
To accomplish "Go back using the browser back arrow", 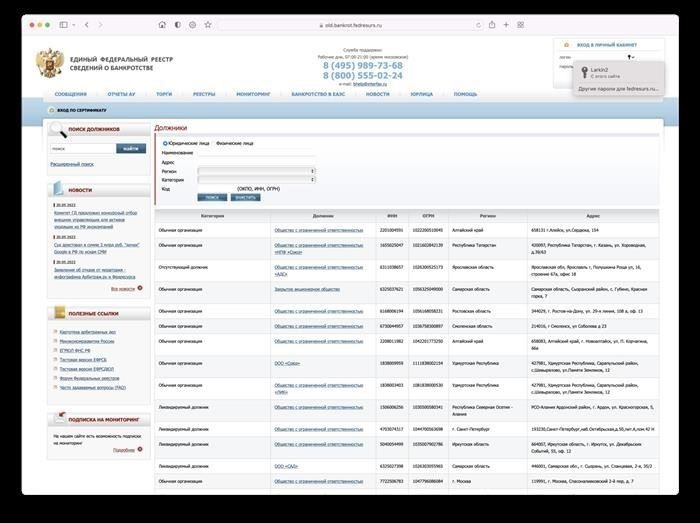I will [x=87, y=25].
